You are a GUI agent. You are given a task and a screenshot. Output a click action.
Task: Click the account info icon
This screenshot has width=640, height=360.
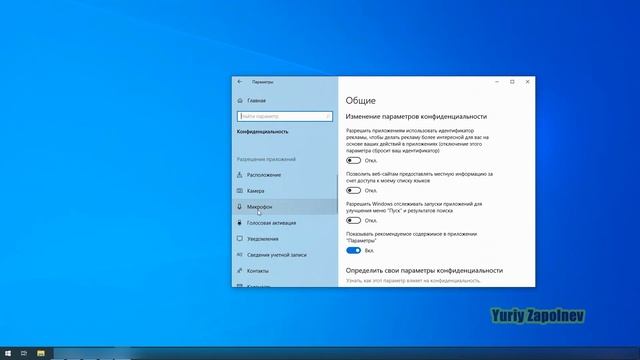tap(240, 255)
